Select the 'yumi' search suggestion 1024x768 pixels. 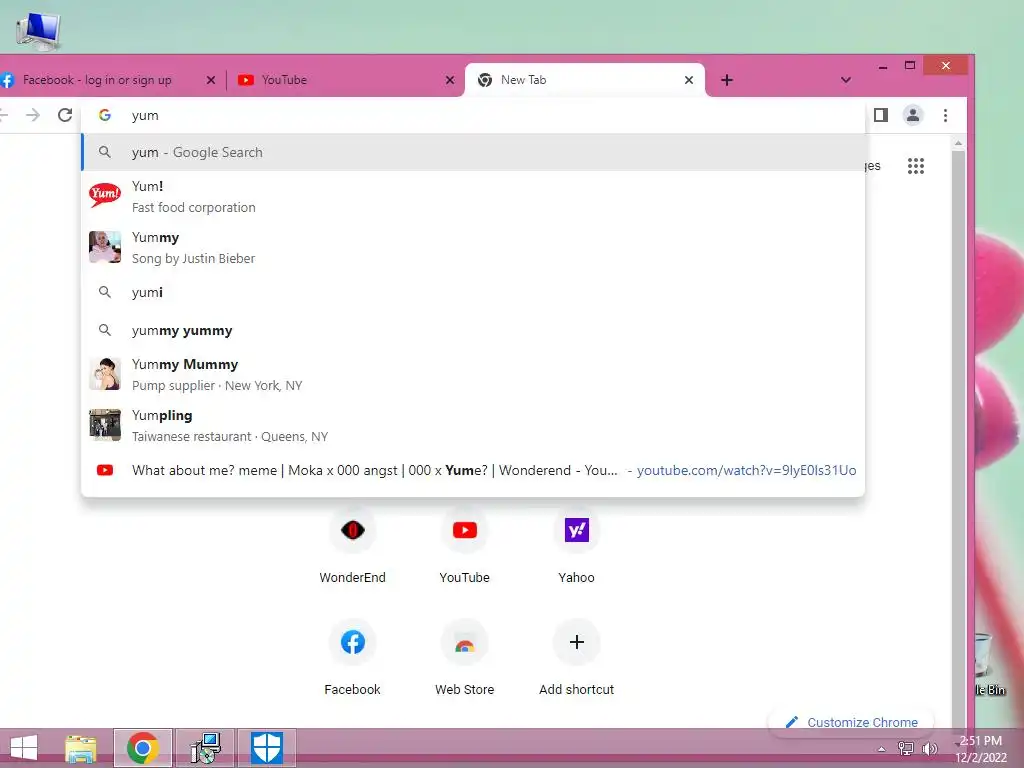473,292
